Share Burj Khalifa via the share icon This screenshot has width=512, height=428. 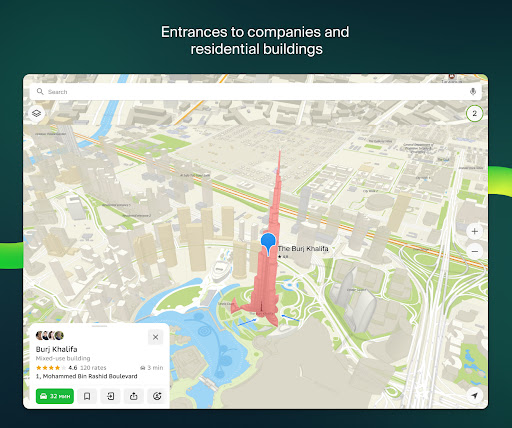point(134,396)
